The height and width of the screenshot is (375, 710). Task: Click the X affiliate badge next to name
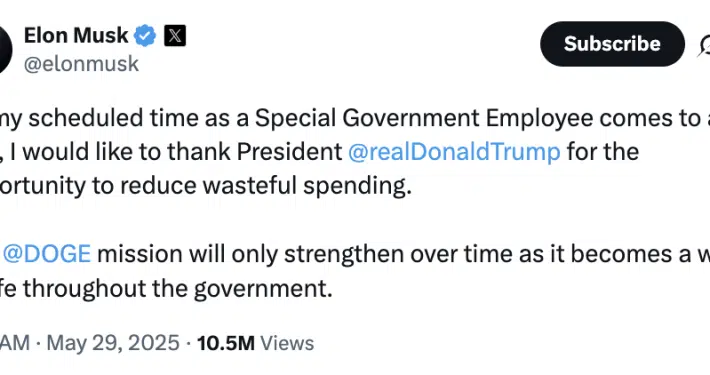click(175, 36)
